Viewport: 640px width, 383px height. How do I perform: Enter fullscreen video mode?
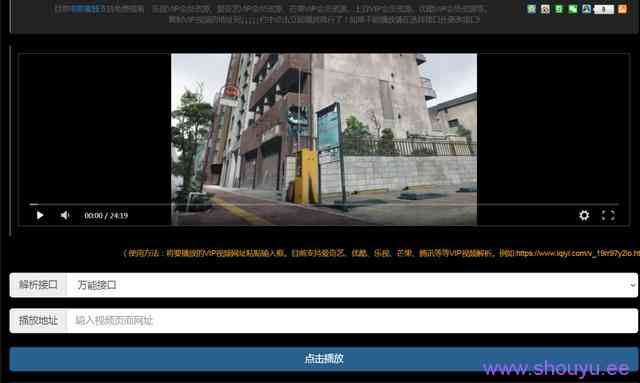pyautogui.click(x=608, y=215)
